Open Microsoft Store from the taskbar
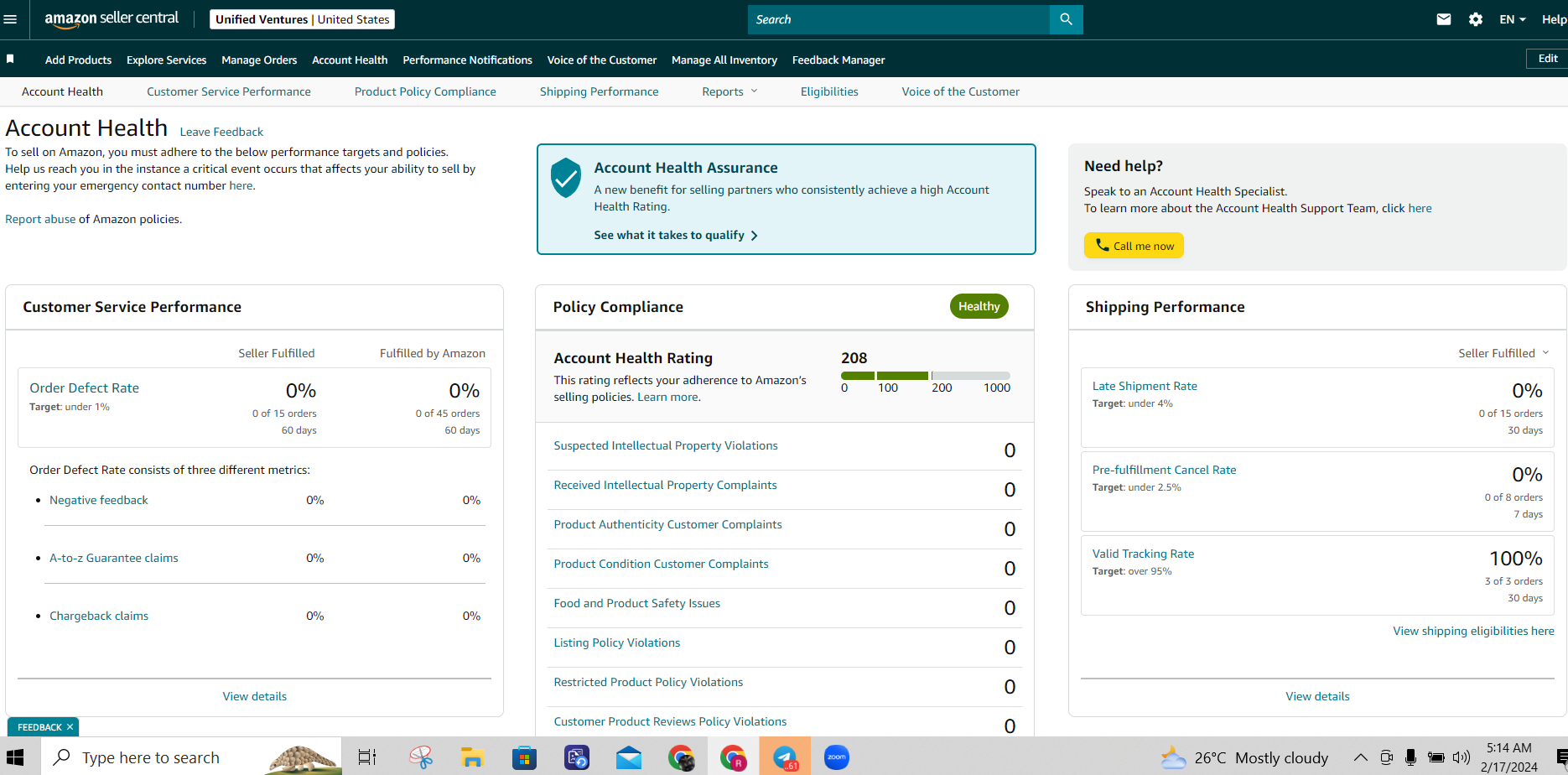 pos(524,757)
